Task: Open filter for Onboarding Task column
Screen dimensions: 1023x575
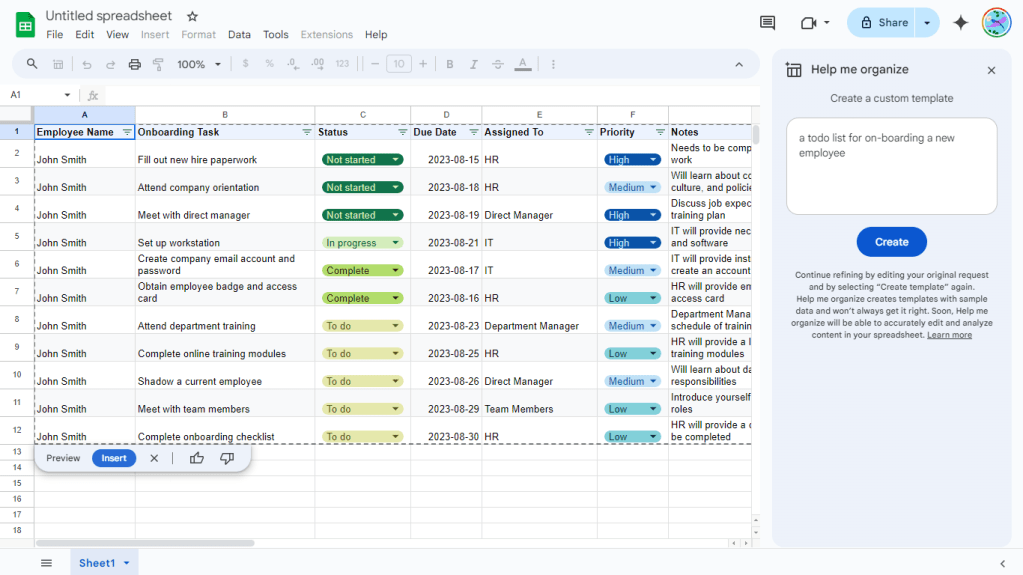Action: coord(307,132)
